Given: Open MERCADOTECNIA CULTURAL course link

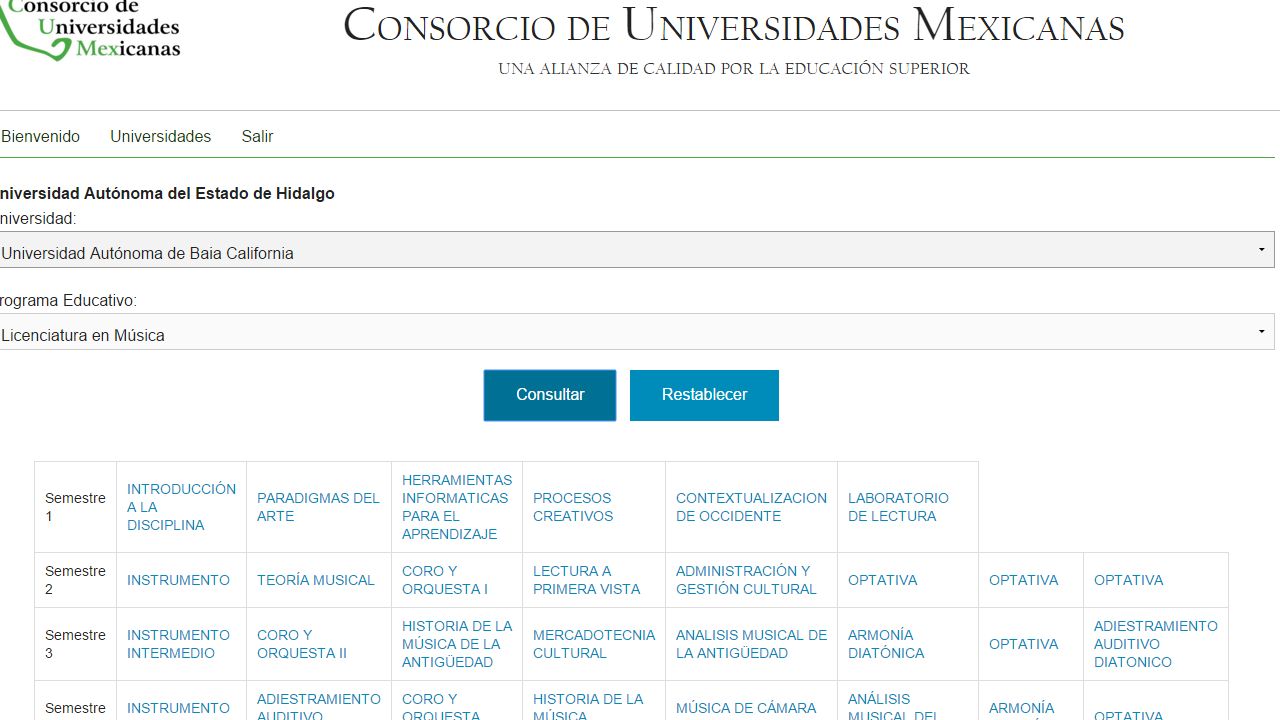Looking at the screenshot, I should pos(594,644).
